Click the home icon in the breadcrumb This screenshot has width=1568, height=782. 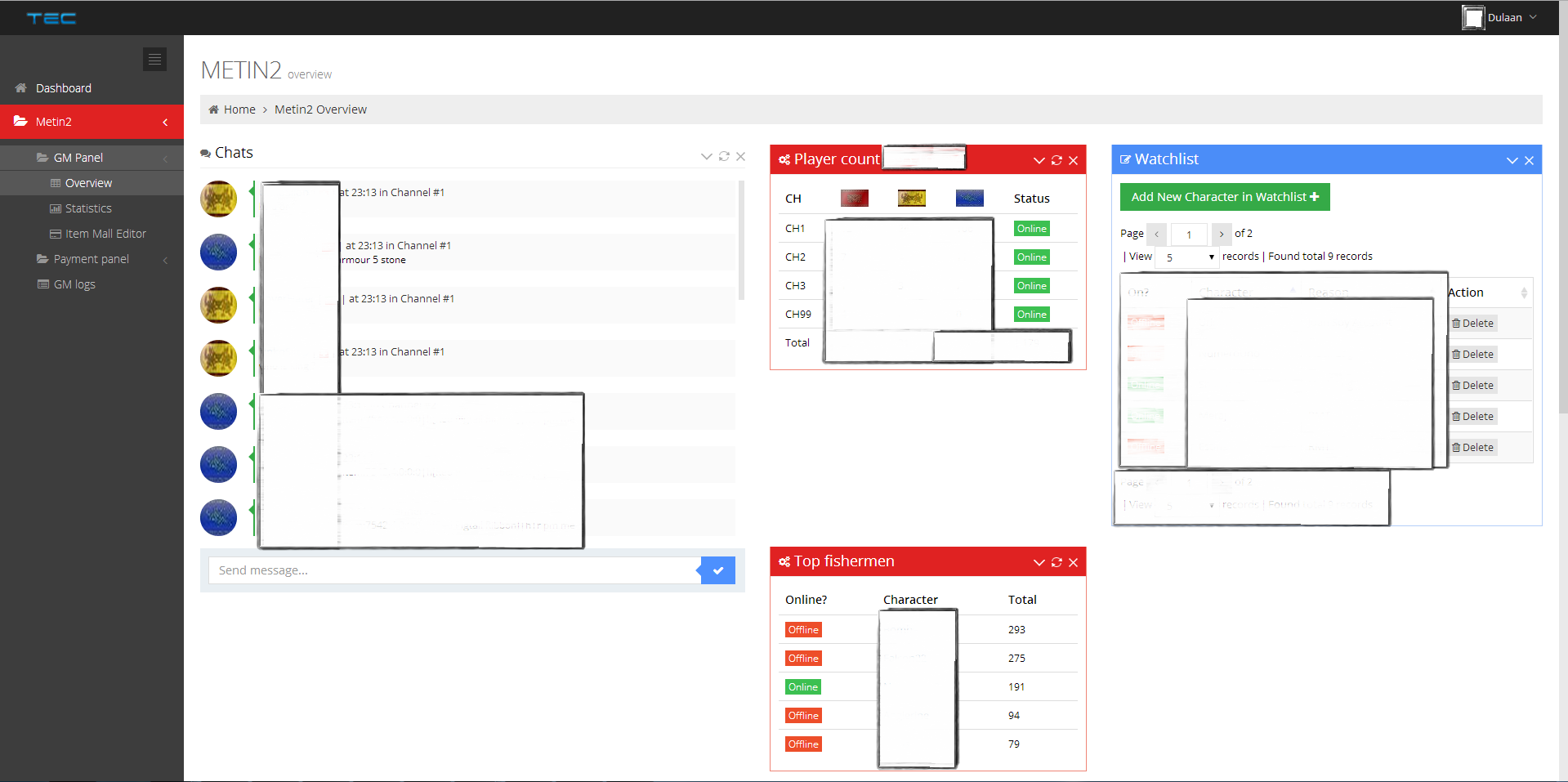coord(213,109)
